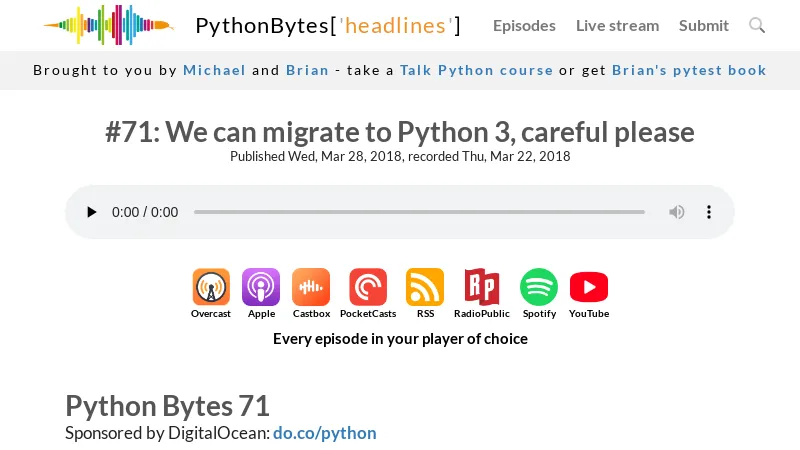Open audio player more options menu
800x450 pixels.
709,212
